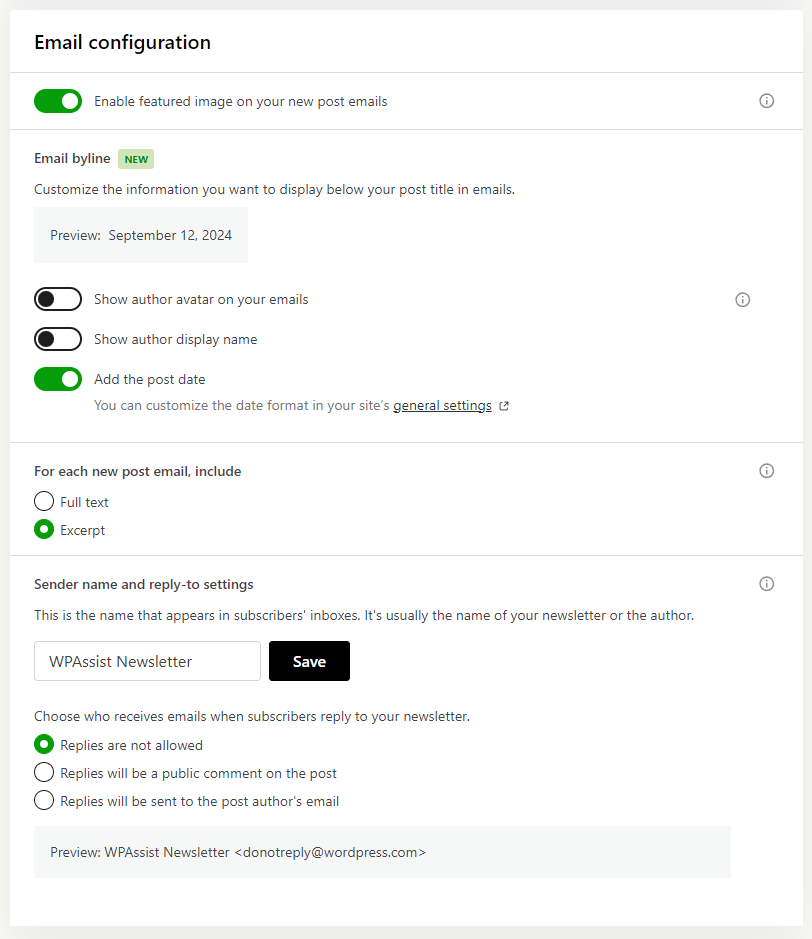The image size is (812, 939).
Task: Click the sender name input field
Action: pos(147,661)
